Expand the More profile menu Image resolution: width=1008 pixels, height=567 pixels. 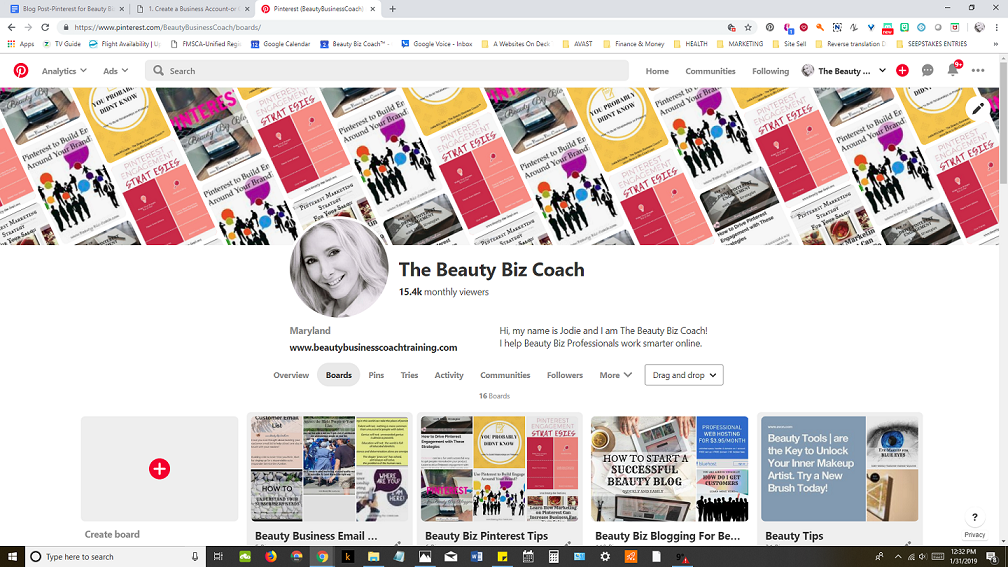pyautogui.click(x=615, y=375)
